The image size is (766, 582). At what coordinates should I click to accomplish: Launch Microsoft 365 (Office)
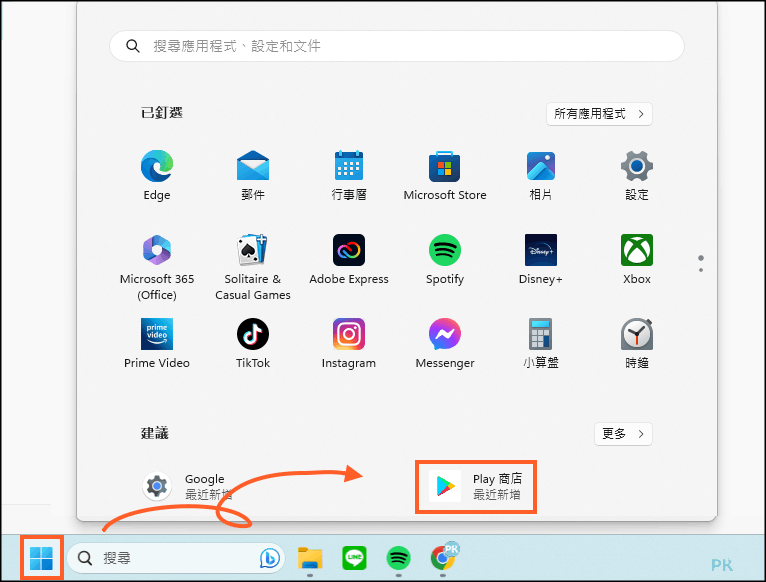[157, 267]
